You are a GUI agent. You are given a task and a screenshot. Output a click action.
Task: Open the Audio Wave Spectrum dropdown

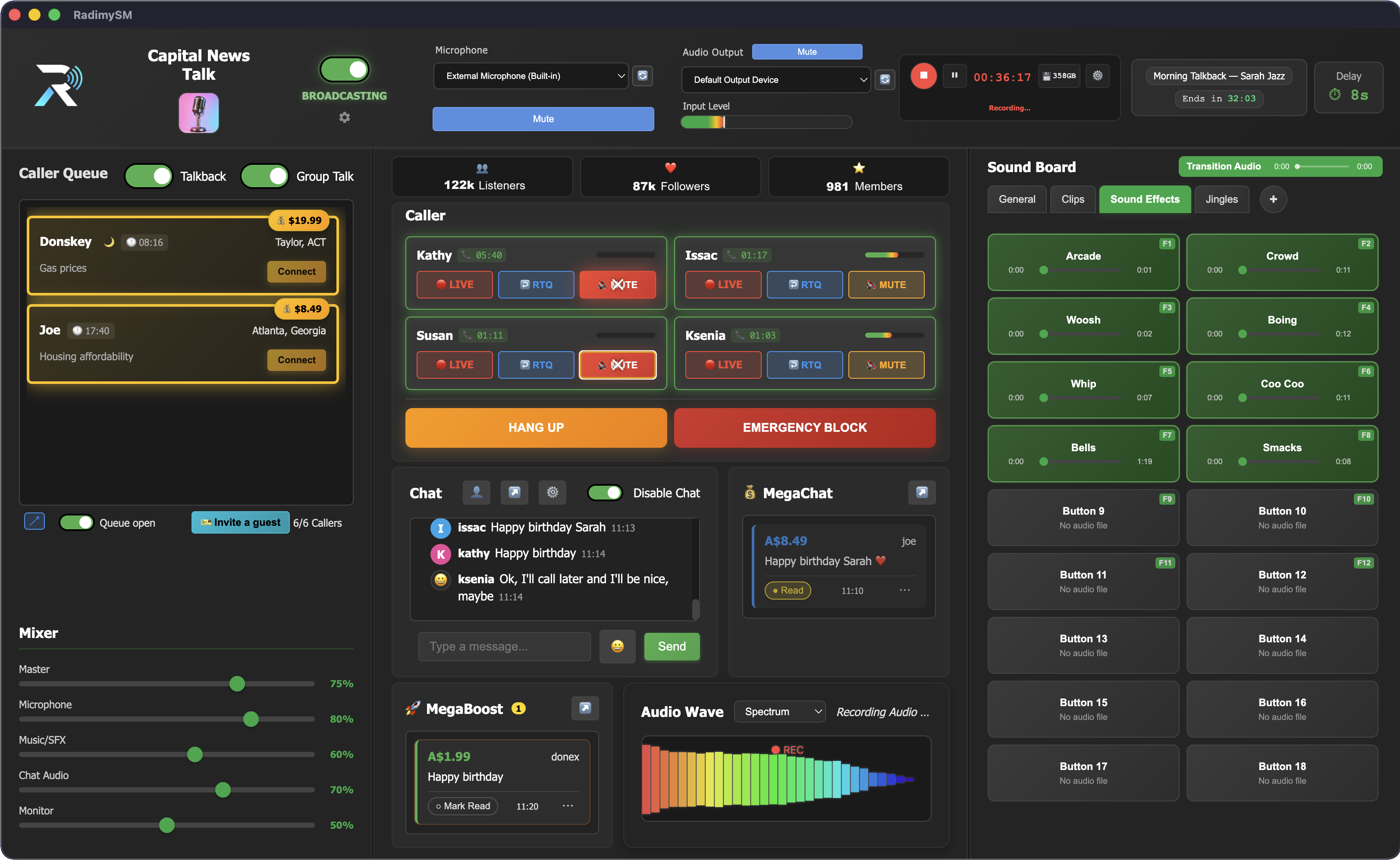(x=779, y=711)
